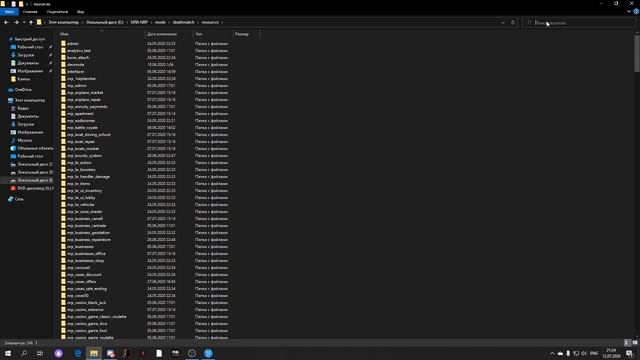Click MTA NRP in the address breadcrumb

[x=139, y=22]
